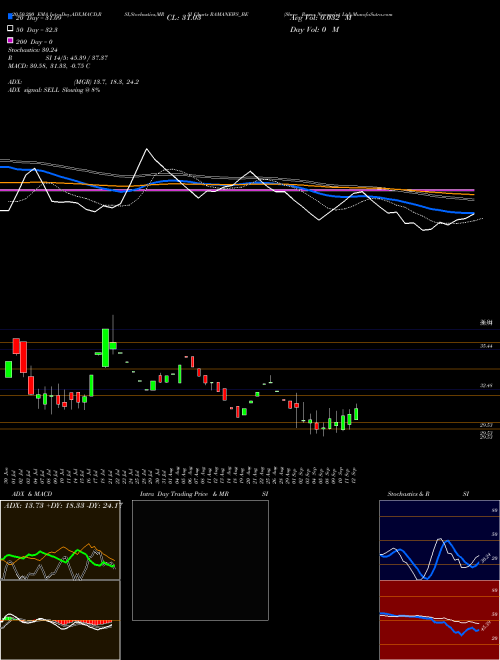Click the 'ADX: 13.73 +DY: 18.33 -DY: 24.17' readout

coord(63,505)
